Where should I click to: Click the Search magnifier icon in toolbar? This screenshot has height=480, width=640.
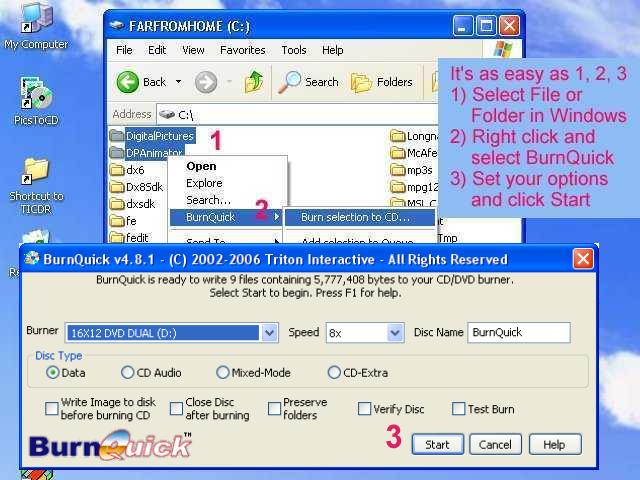click(x=290, y=82)
